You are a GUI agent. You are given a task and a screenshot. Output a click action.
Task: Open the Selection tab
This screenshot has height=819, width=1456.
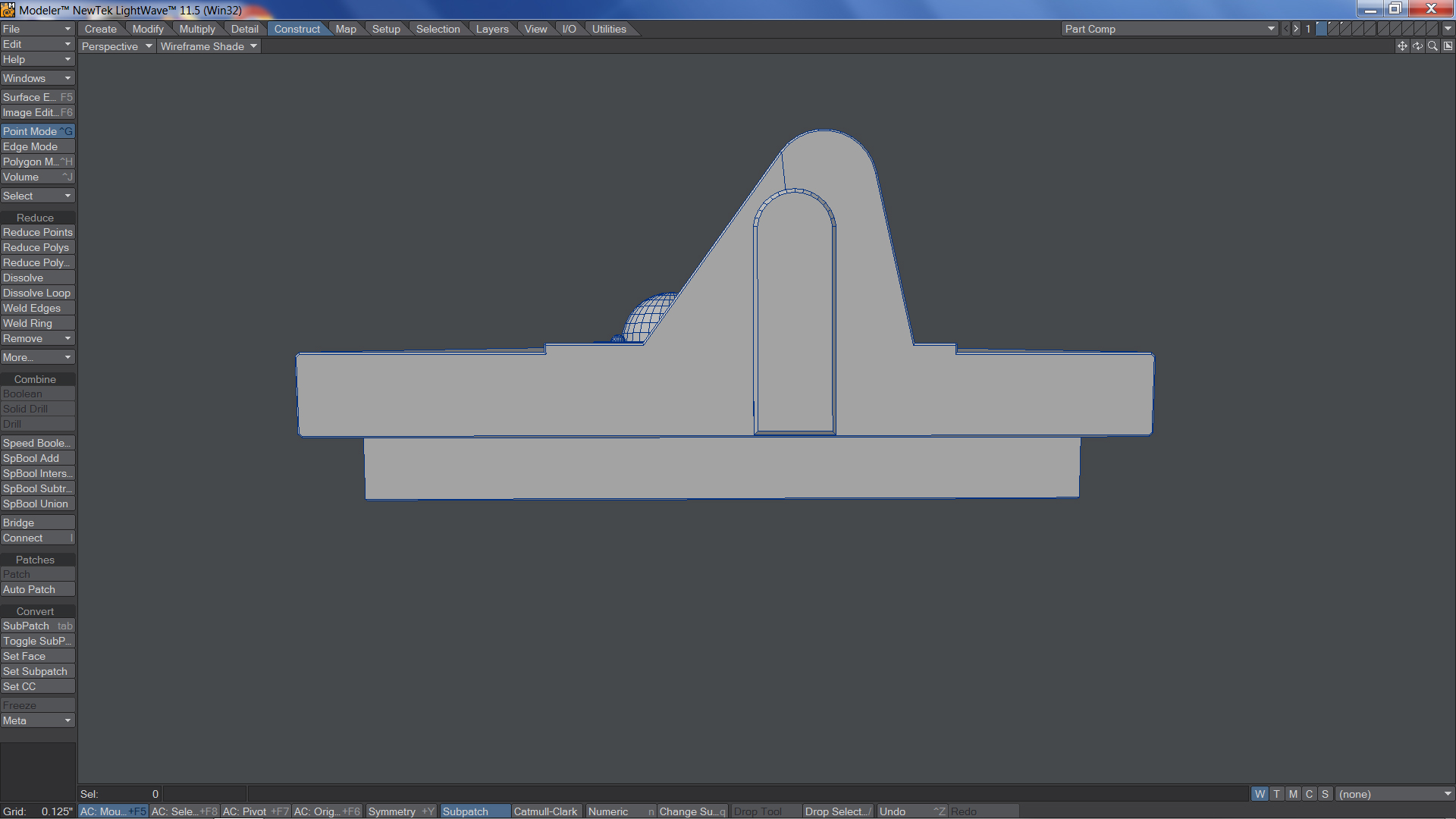(x=438, y=29)
